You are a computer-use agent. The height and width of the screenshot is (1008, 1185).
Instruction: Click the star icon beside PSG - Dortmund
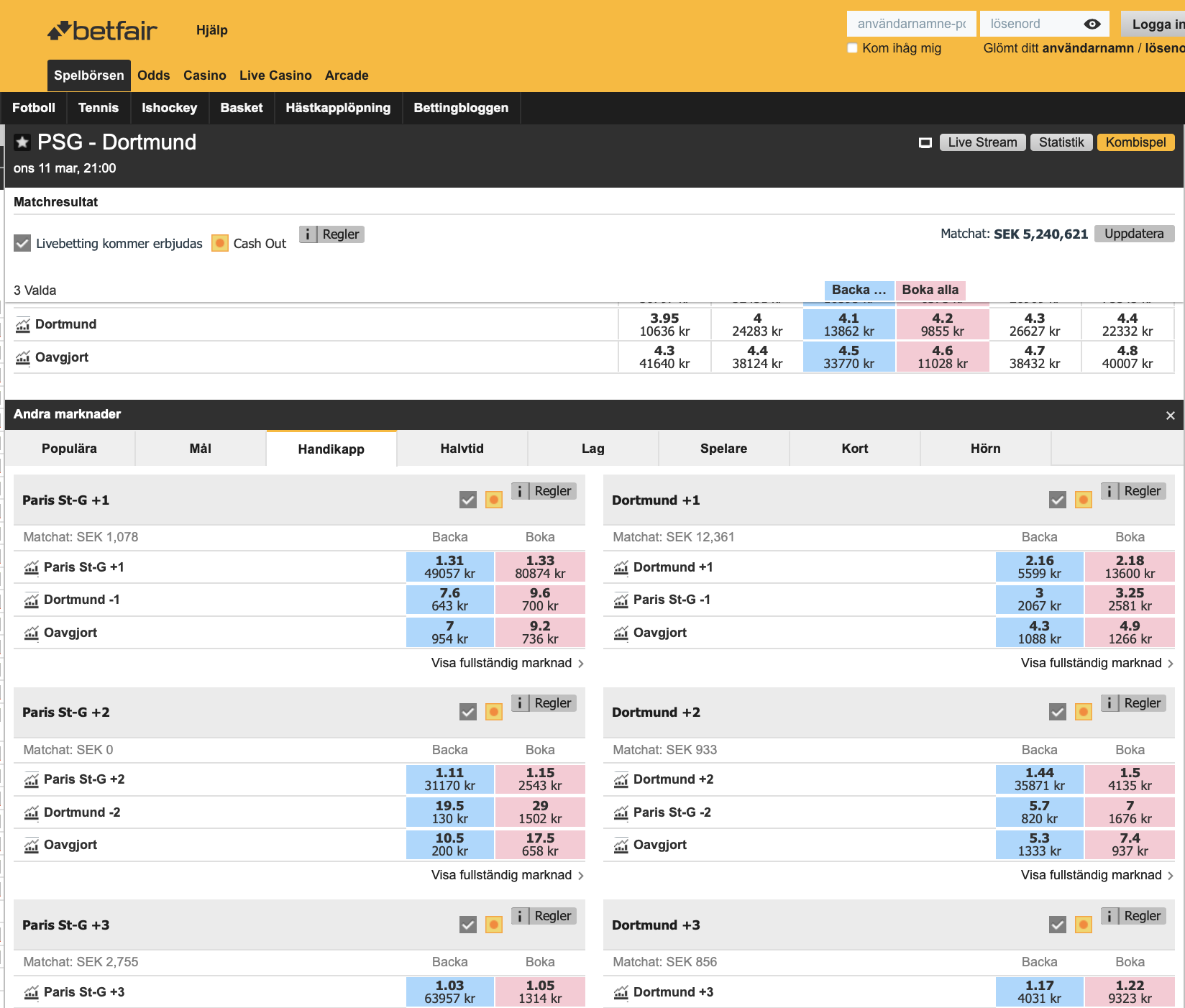pyautogui.click(x=22, y=142)
